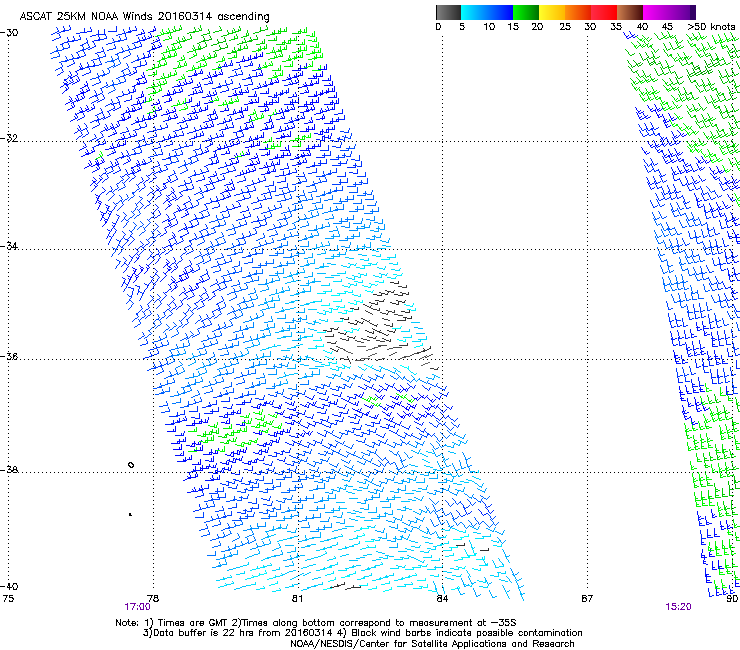
Task: Click the '>50 knots' legend label
Action: [711, 26]
